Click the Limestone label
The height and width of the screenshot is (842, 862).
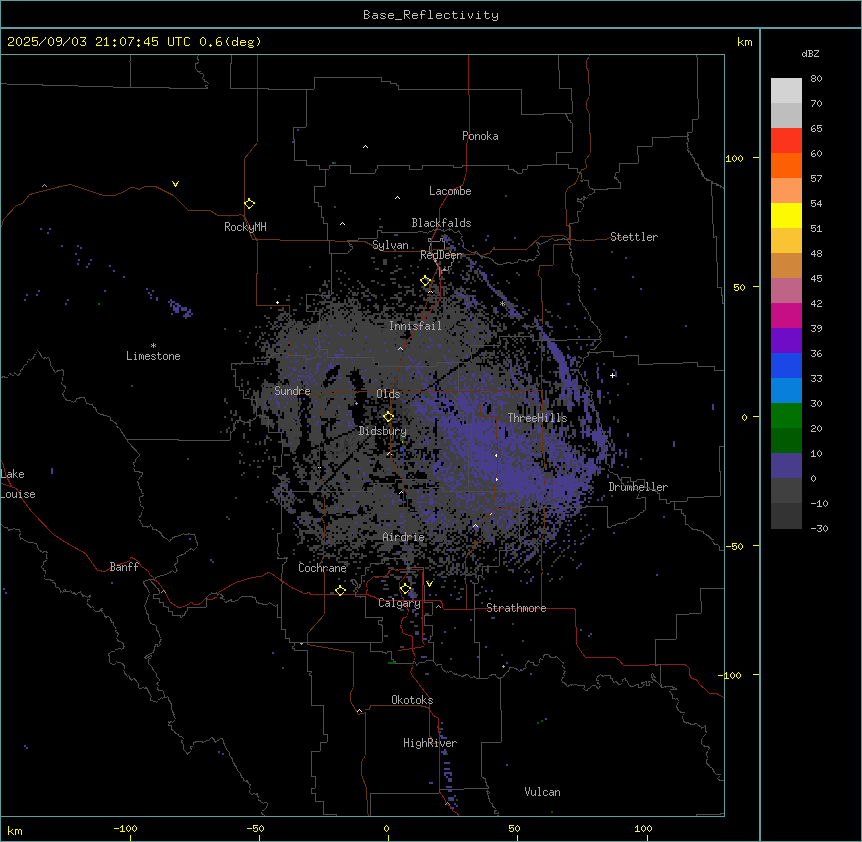[x=153, y=356]
